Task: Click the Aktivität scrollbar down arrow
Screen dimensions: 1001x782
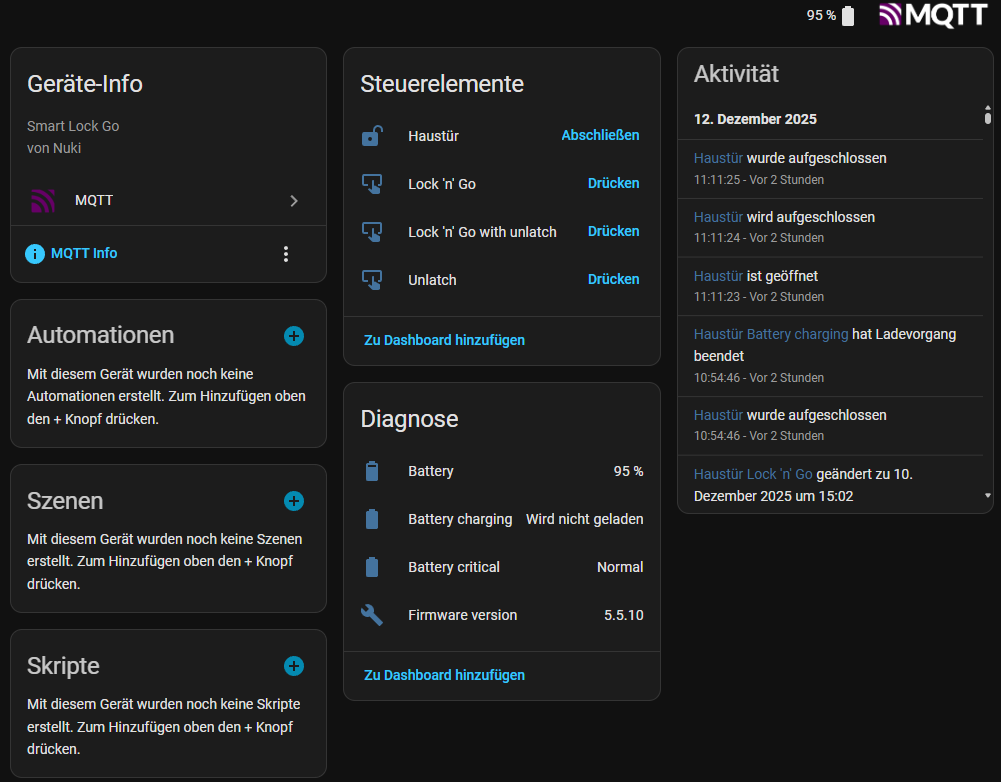Action: pos(988,496)
